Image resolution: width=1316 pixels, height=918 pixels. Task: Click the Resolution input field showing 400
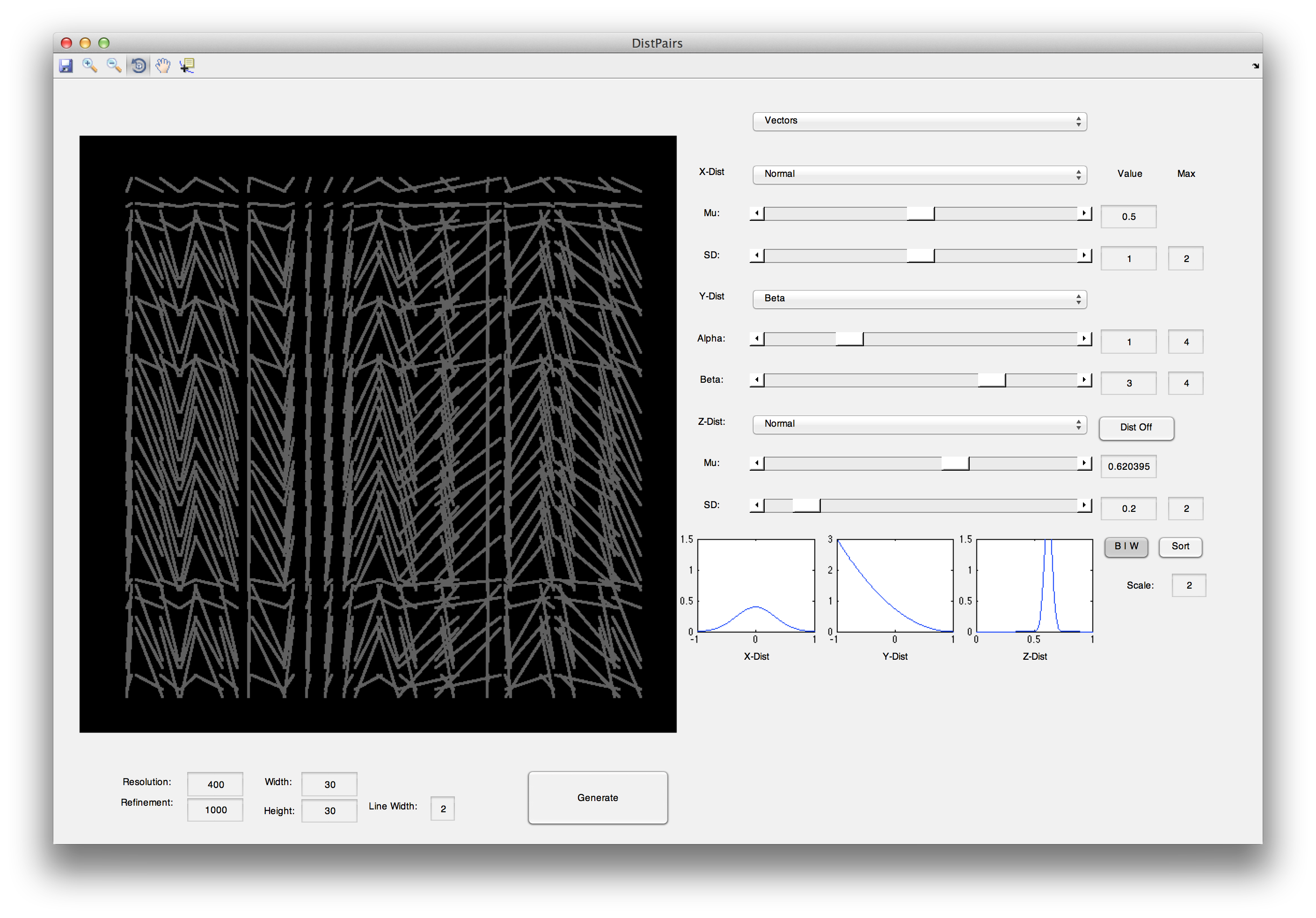tap(215, 785)
